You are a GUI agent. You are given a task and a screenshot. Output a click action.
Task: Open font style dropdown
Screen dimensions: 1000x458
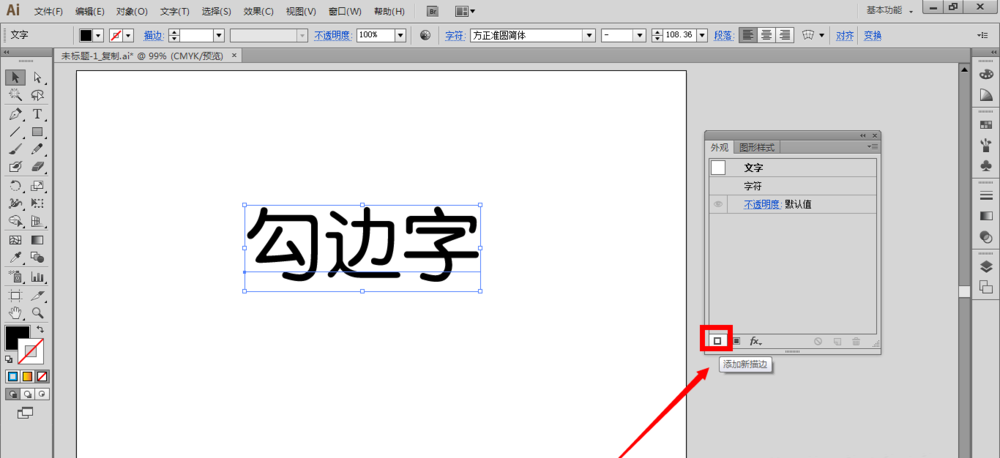click(640, 36)
